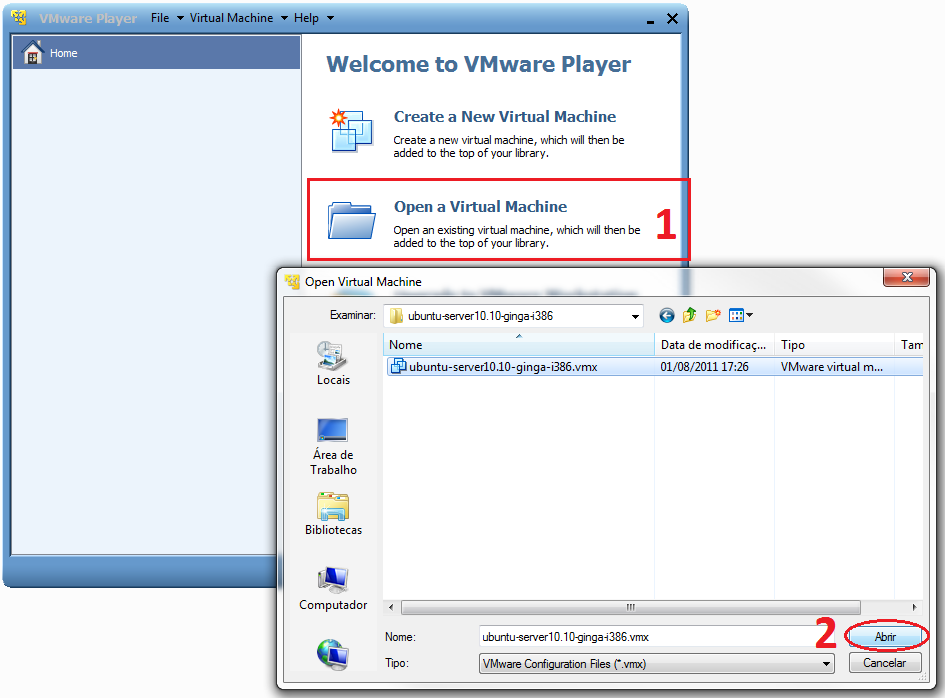Click the Home house icon in VMware Player
Viewport: 945px width, 698px height.
point(33,52)
